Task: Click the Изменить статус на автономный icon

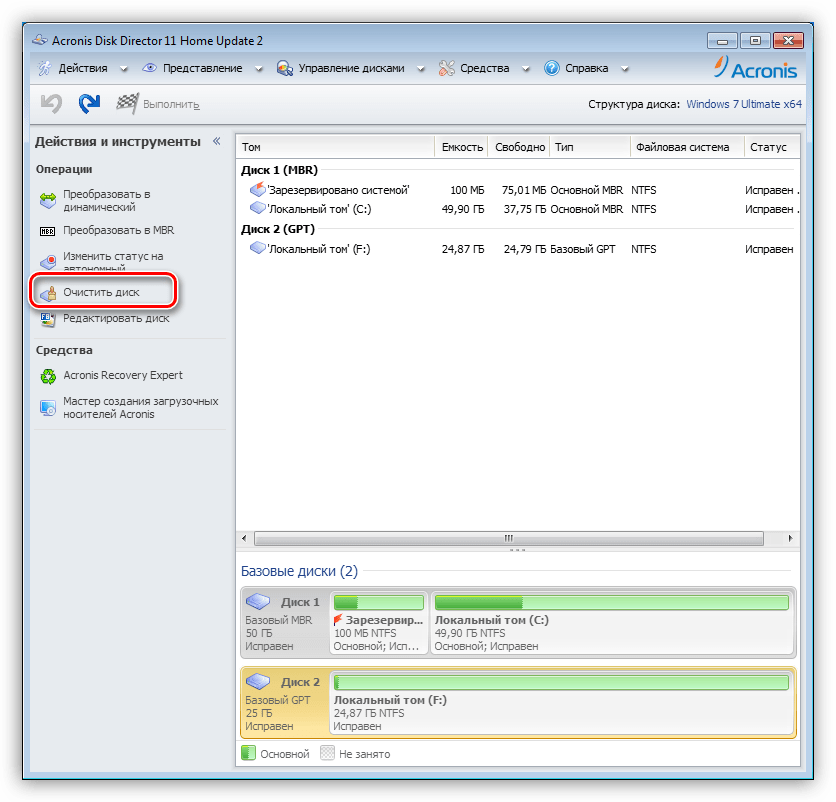Action: pos(48,261)
